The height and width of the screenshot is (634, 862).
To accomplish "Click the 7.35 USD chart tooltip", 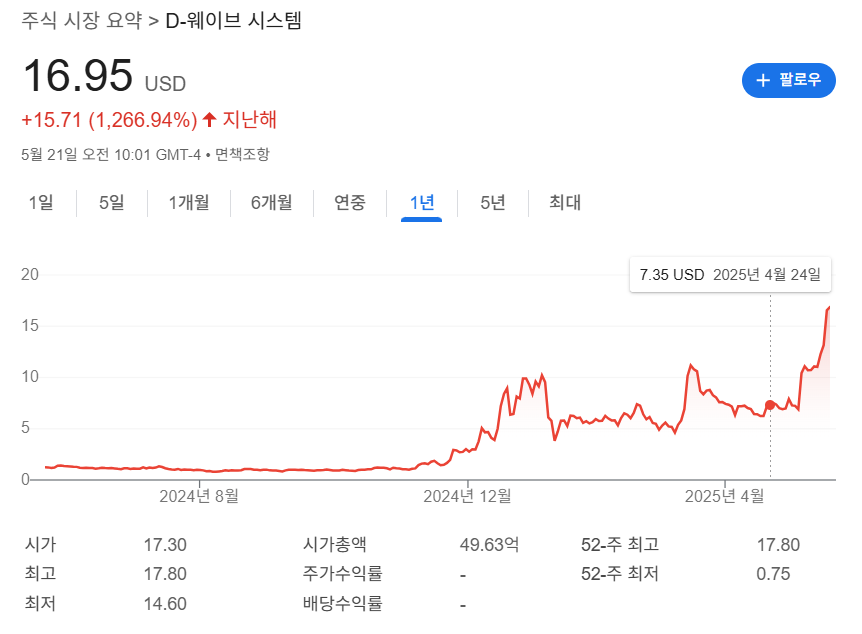I will 730,274.
